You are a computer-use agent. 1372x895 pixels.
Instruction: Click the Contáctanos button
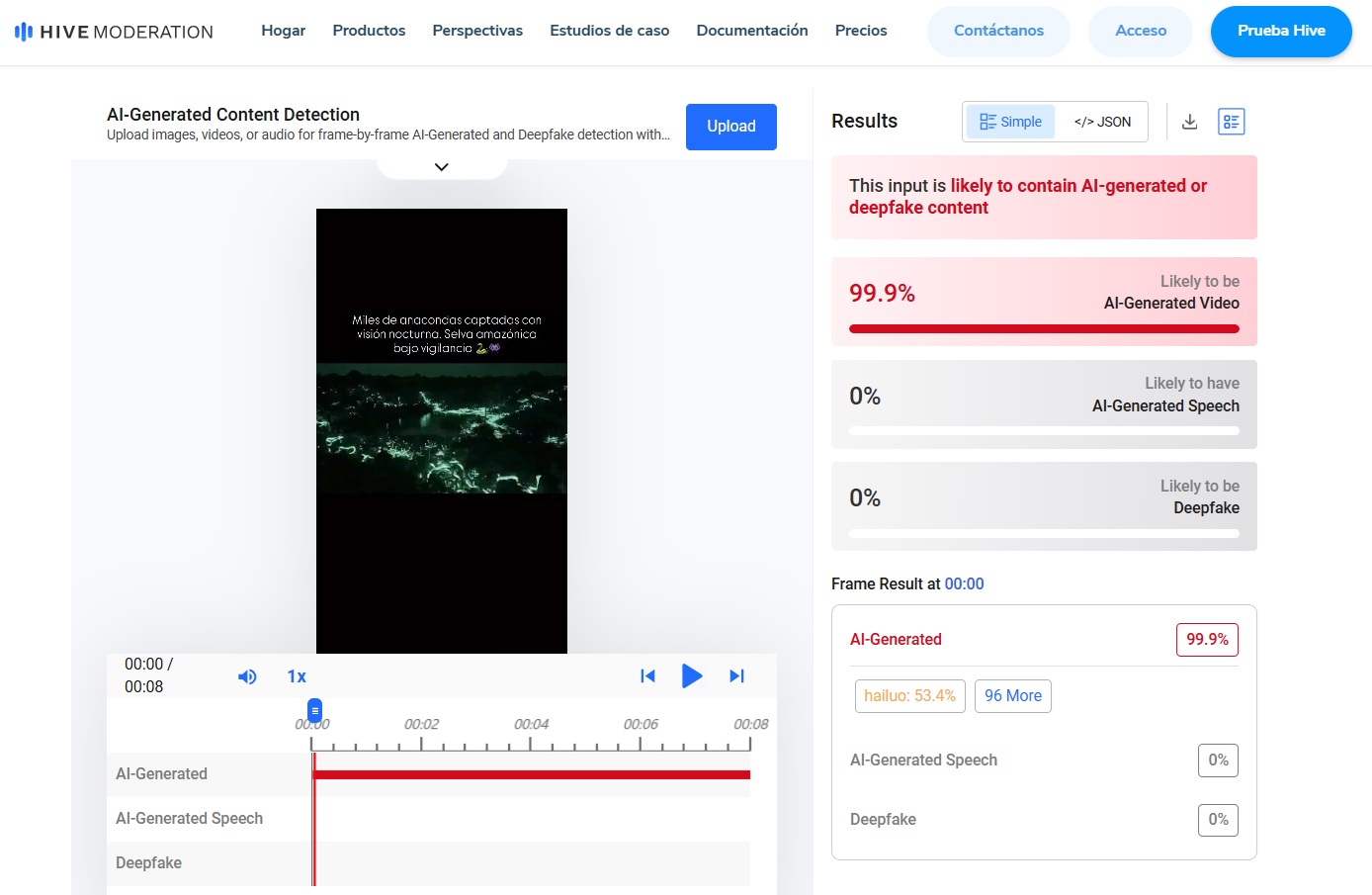(998, 31)
